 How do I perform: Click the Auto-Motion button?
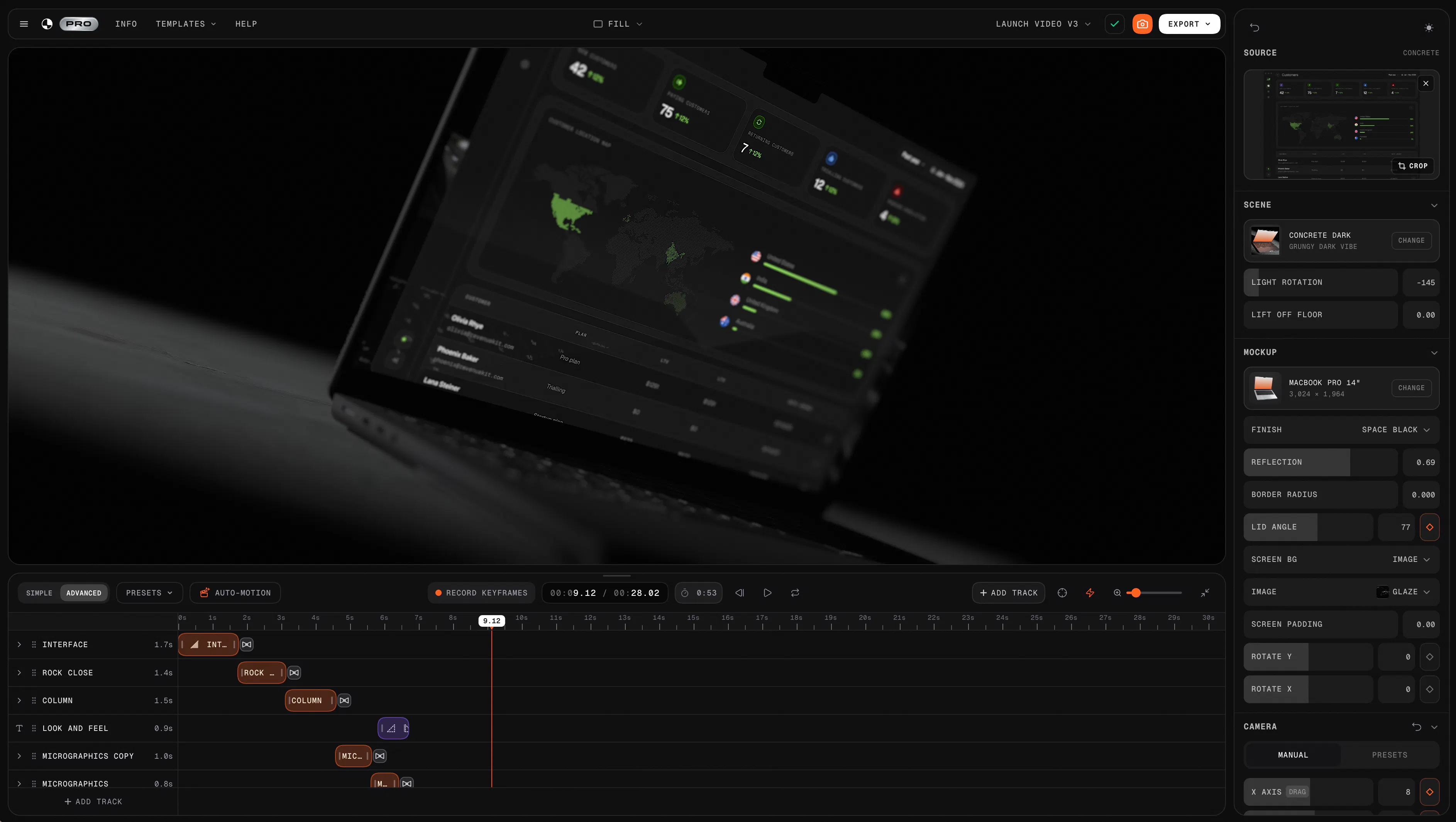tap(235, 593)
